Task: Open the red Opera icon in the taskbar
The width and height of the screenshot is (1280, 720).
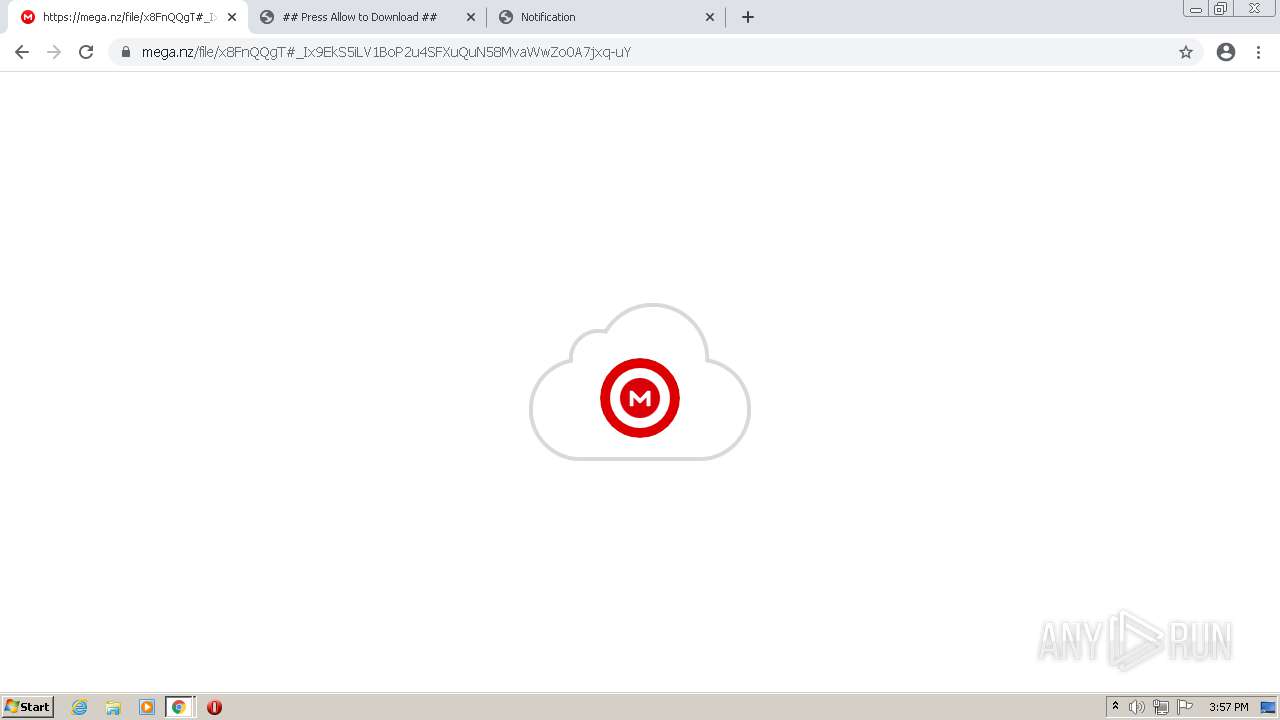Action: [x=214, y=707]
